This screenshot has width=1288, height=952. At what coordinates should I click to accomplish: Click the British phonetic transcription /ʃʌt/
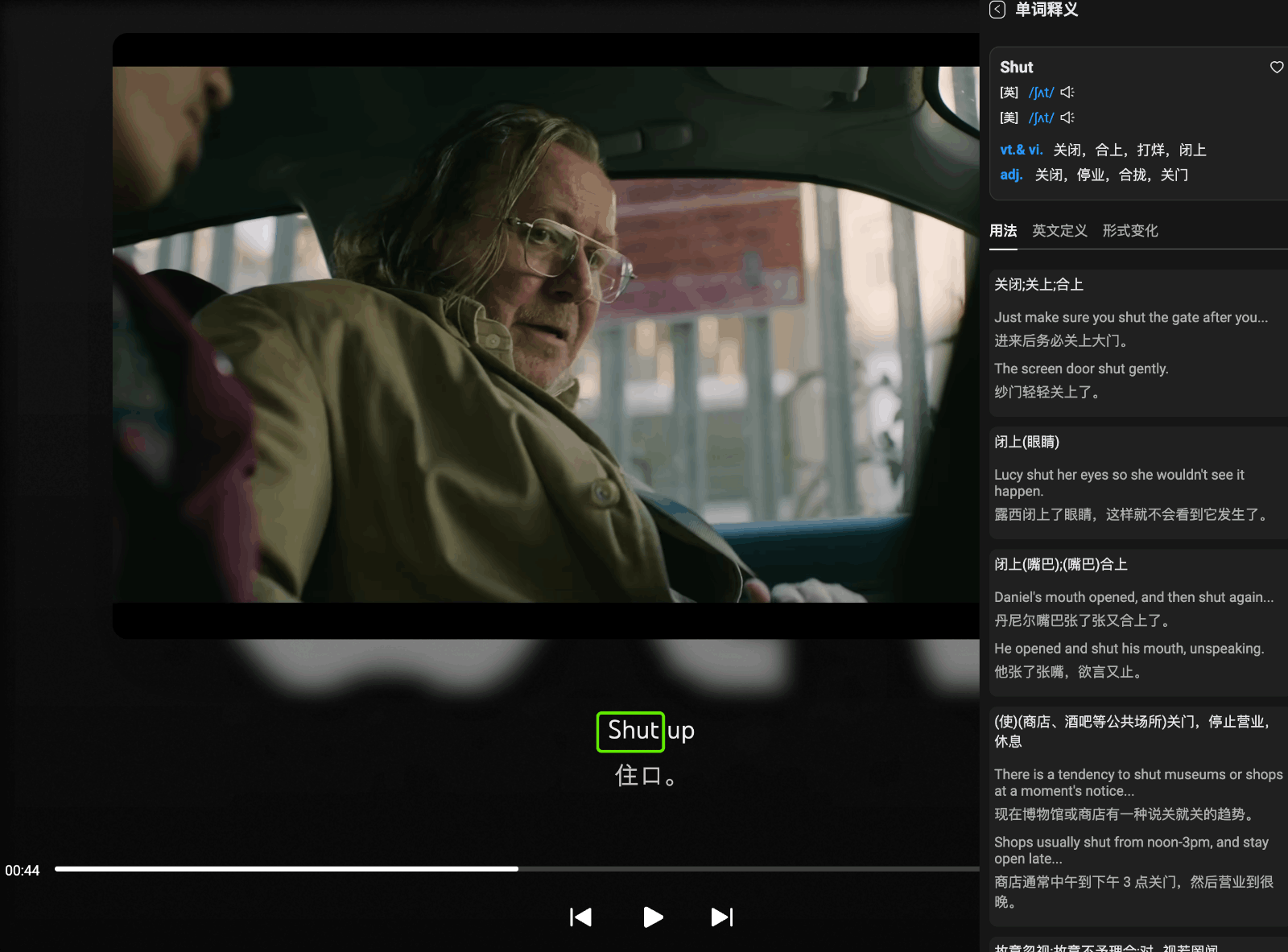coord(1041,93)
